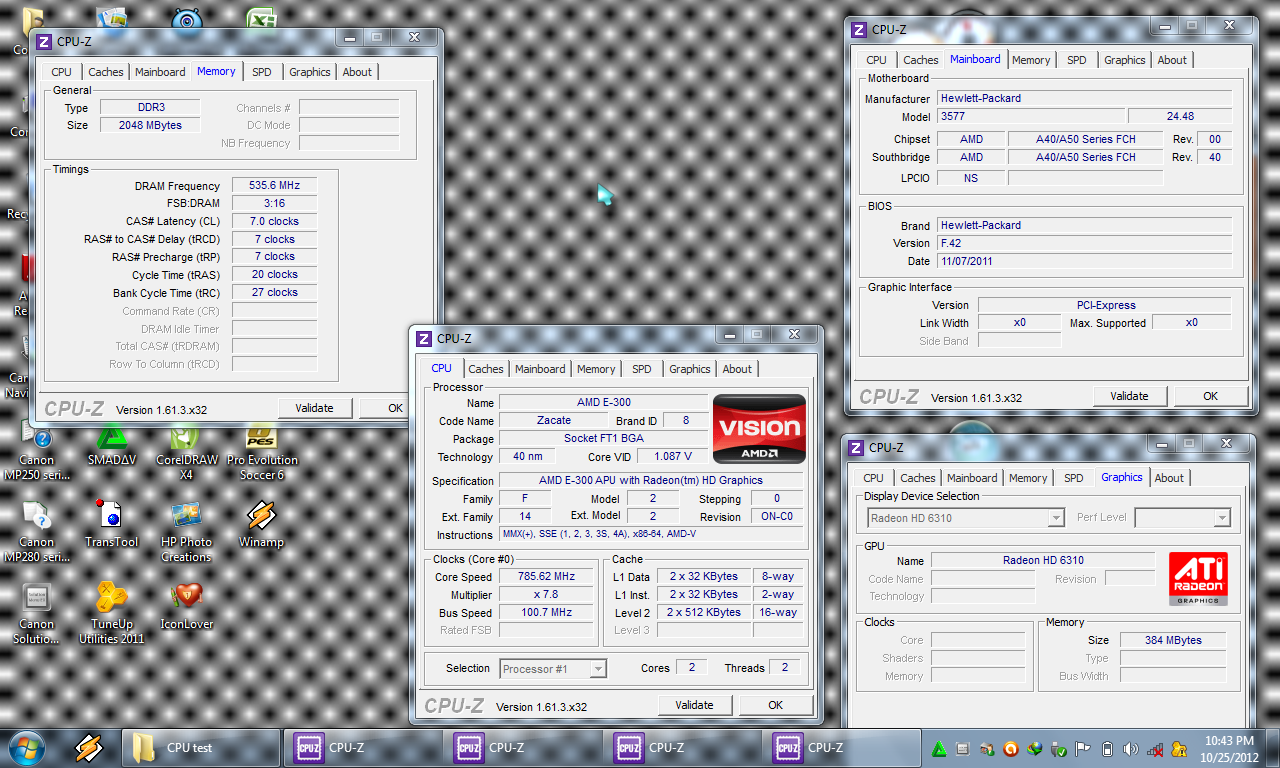1280x768 pixels.
Task: Open Canon Solution desktop shortcut
Action: (x=37, y=614)
